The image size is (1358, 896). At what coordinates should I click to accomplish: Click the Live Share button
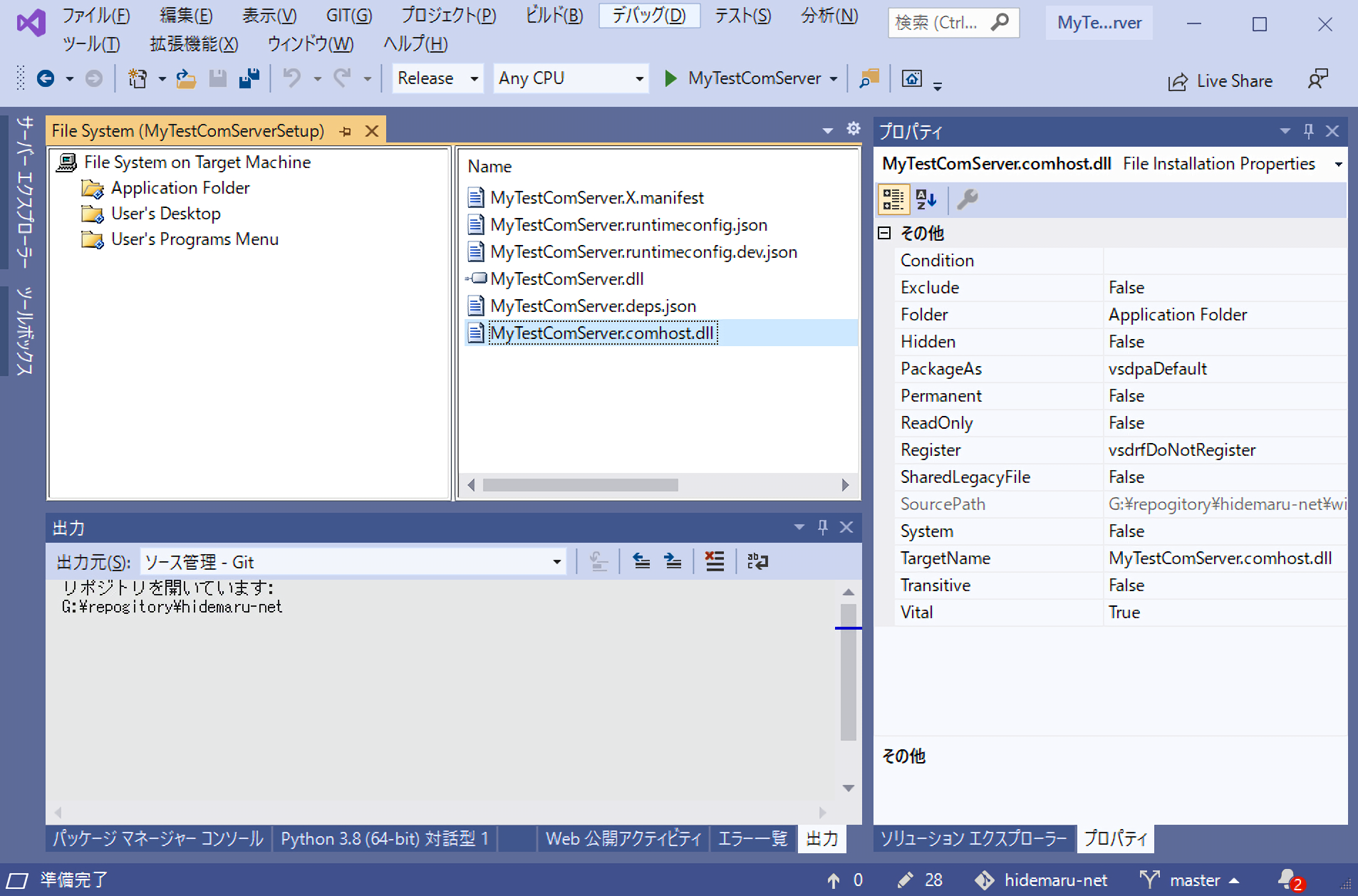[1220, 81]
